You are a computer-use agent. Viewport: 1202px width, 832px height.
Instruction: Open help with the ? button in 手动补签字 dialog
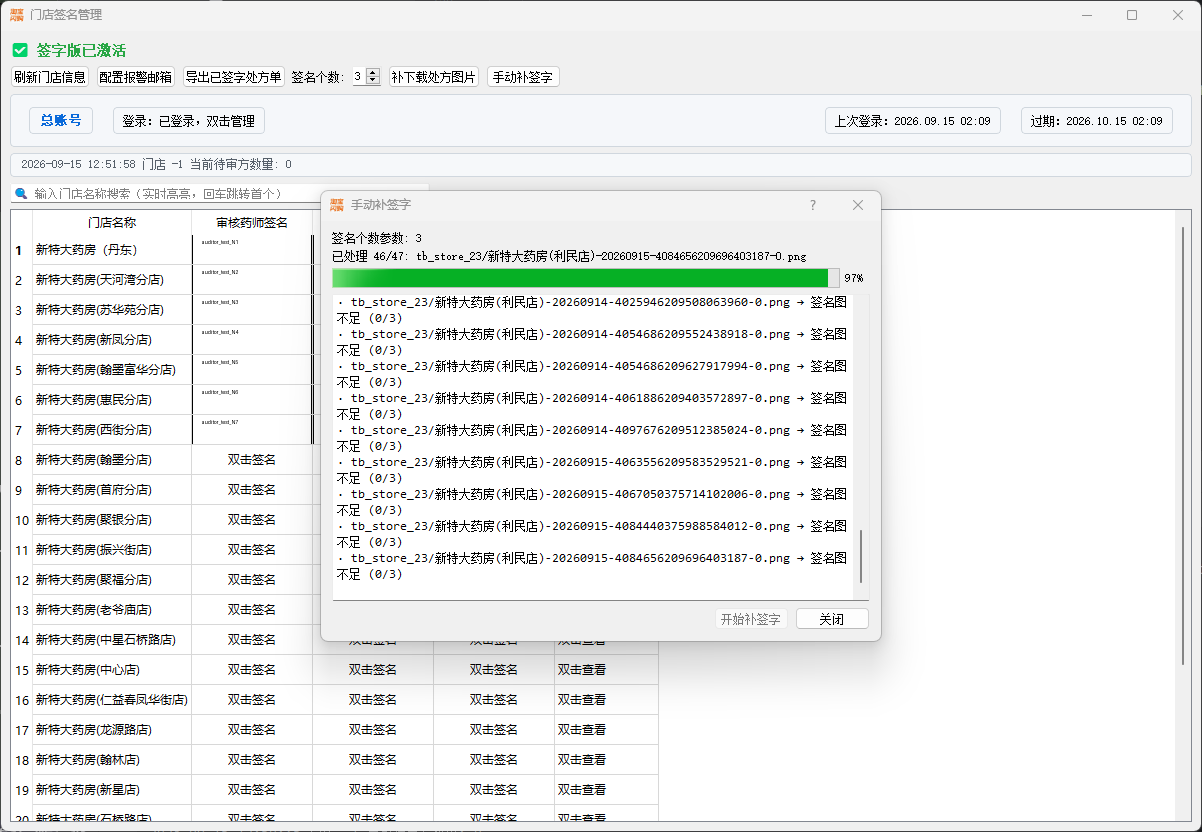pos(813,205)
